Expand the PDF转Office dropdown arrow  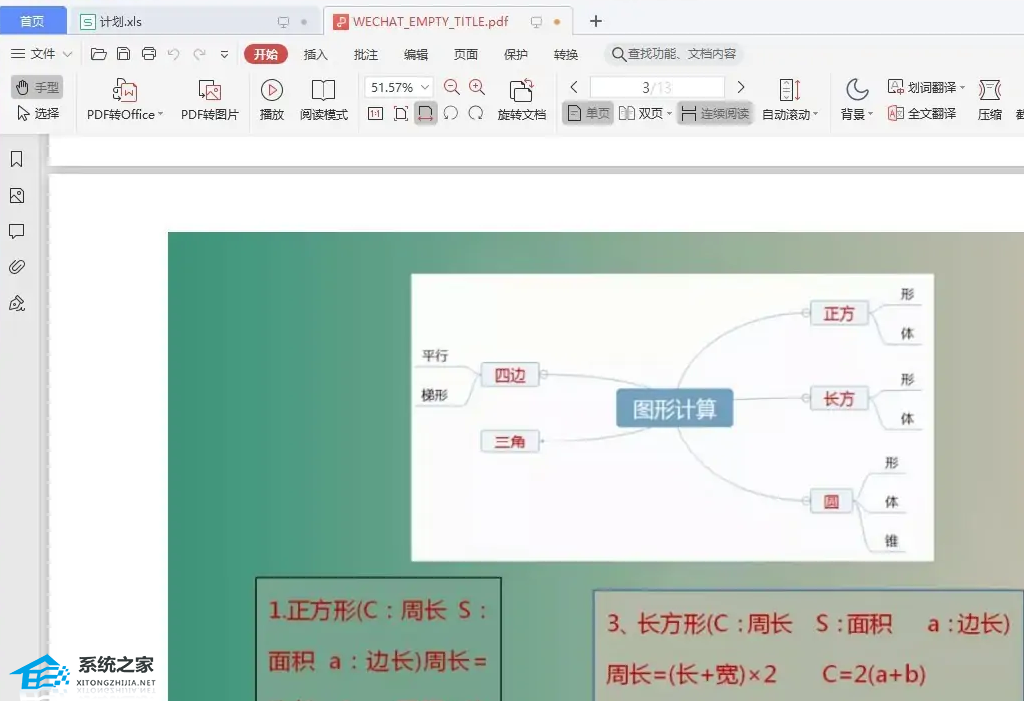click(x=160, y=114)
